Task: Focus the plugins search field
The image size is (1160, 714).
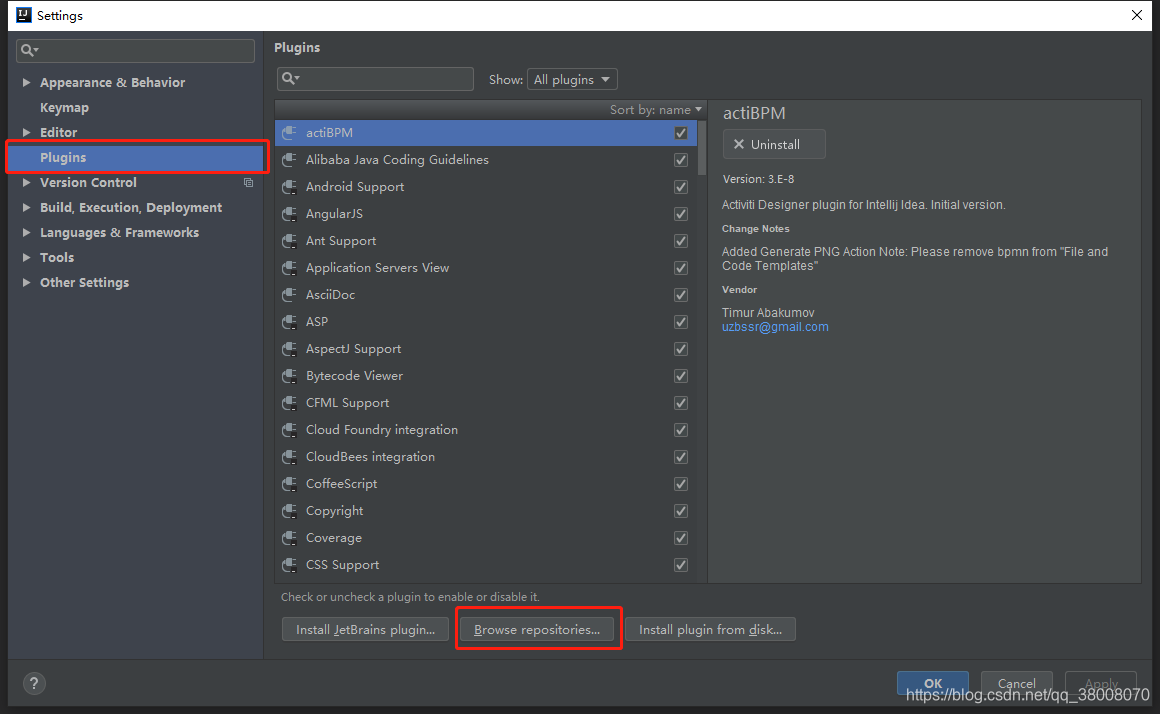Action: point(375,78)
